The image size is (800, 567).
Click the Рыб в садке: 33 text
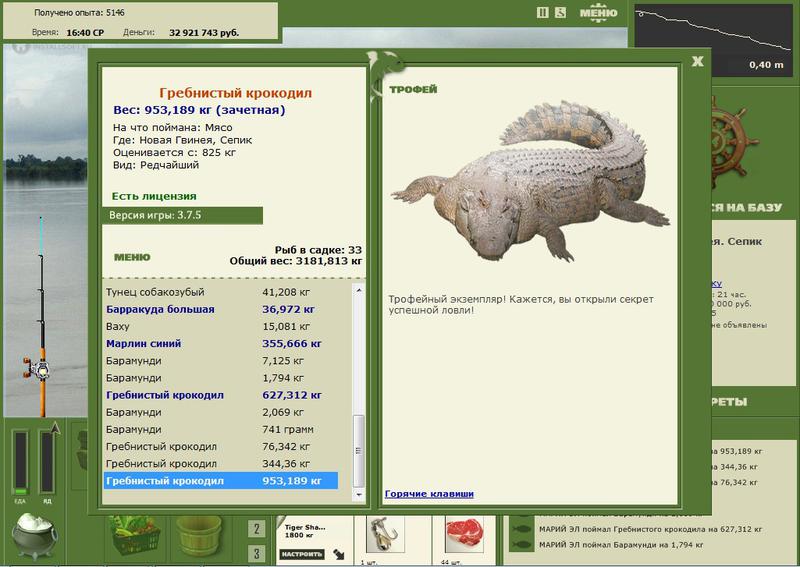(x=318, y=250)
